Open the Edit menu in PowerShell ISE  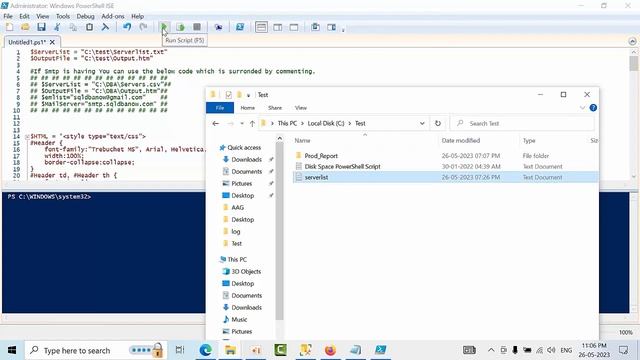[x=24, y=16]
